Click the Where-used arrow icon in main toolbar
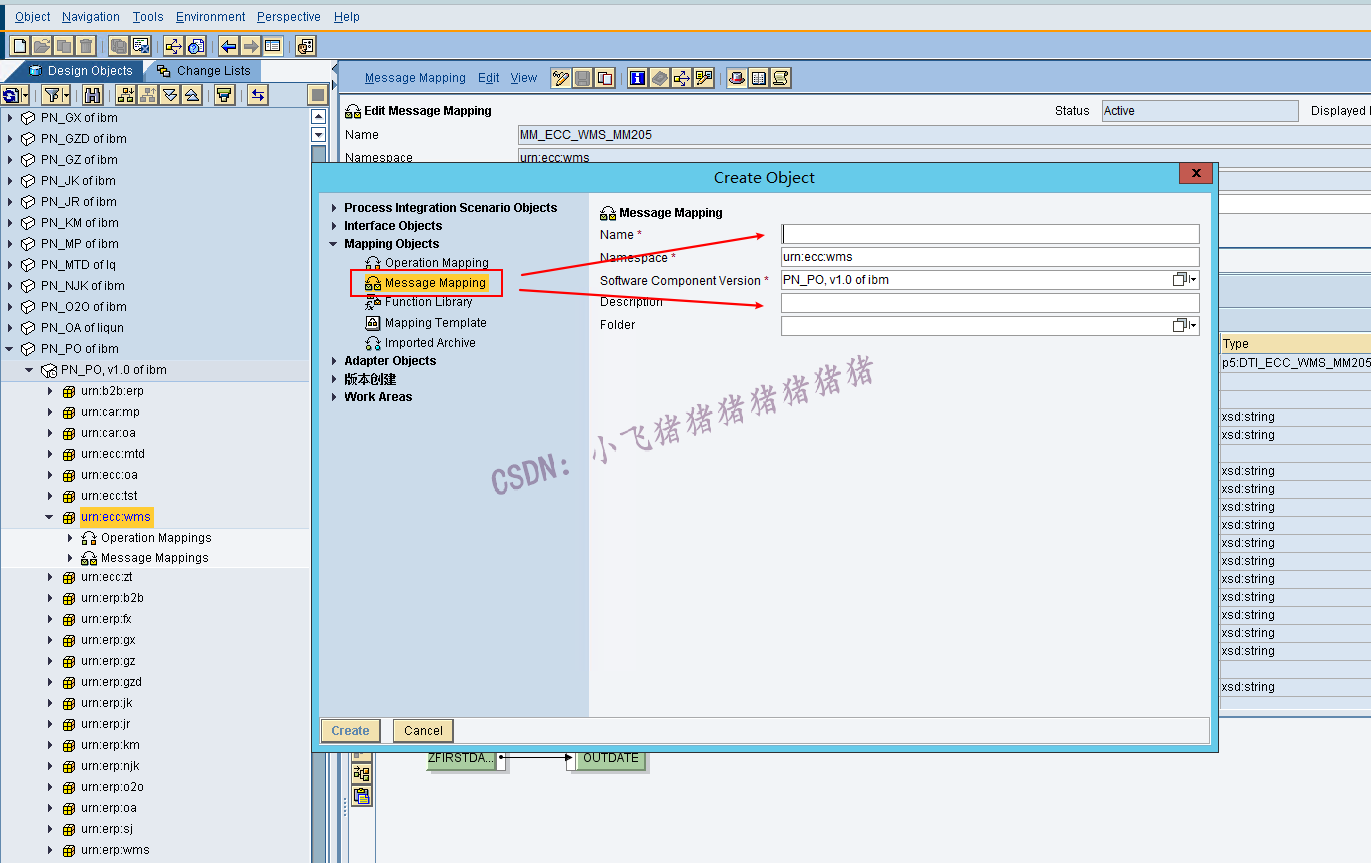Screen dimensions: 1371x863 pyautogui.click(x=174, y=46)
